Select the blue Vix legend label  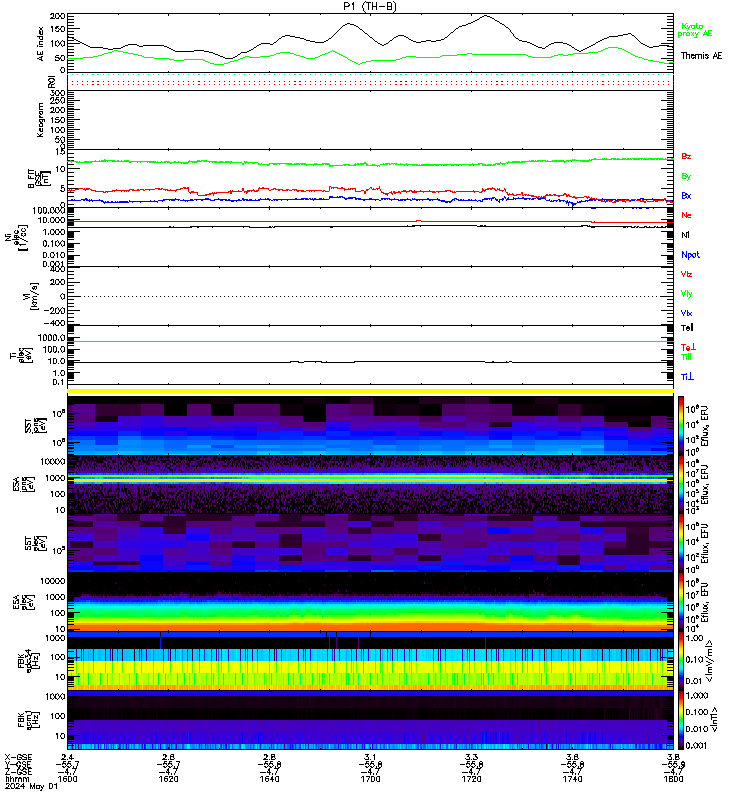point(686,313)
